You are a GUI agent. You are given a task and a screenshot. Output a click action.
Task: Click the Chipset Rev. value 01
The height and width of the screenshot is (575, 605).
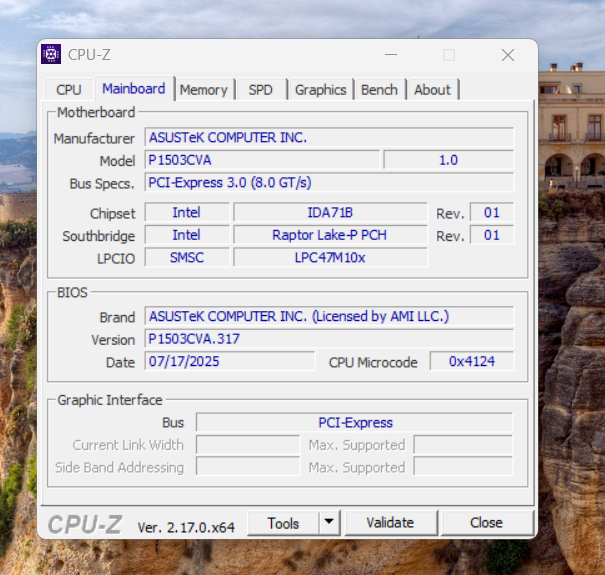coord(492,212)
